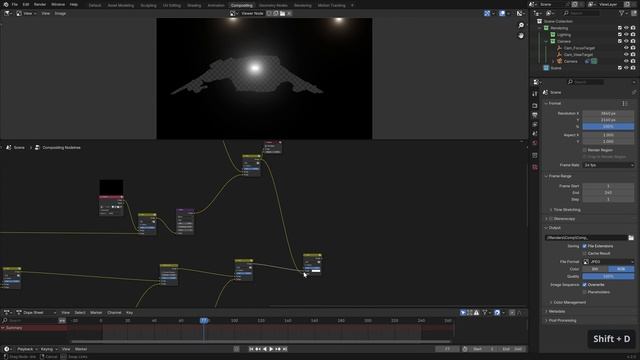Open the Help menu
Screen dimensions: 640x360
tap(73, 4)
